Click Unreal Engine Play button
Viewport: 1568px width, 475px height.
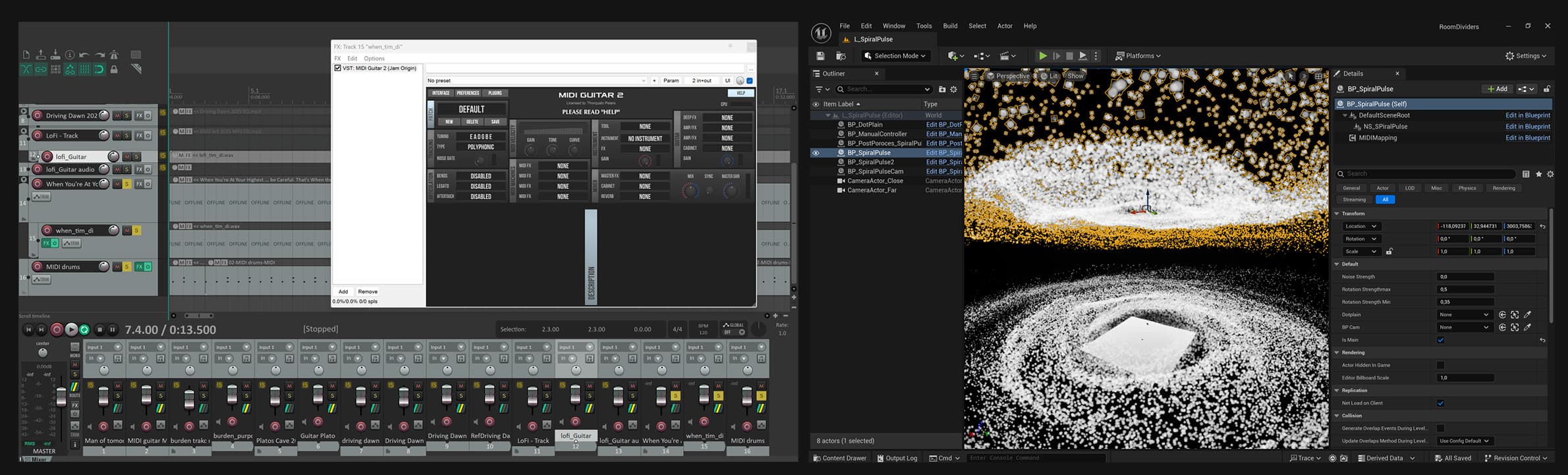1042,56
